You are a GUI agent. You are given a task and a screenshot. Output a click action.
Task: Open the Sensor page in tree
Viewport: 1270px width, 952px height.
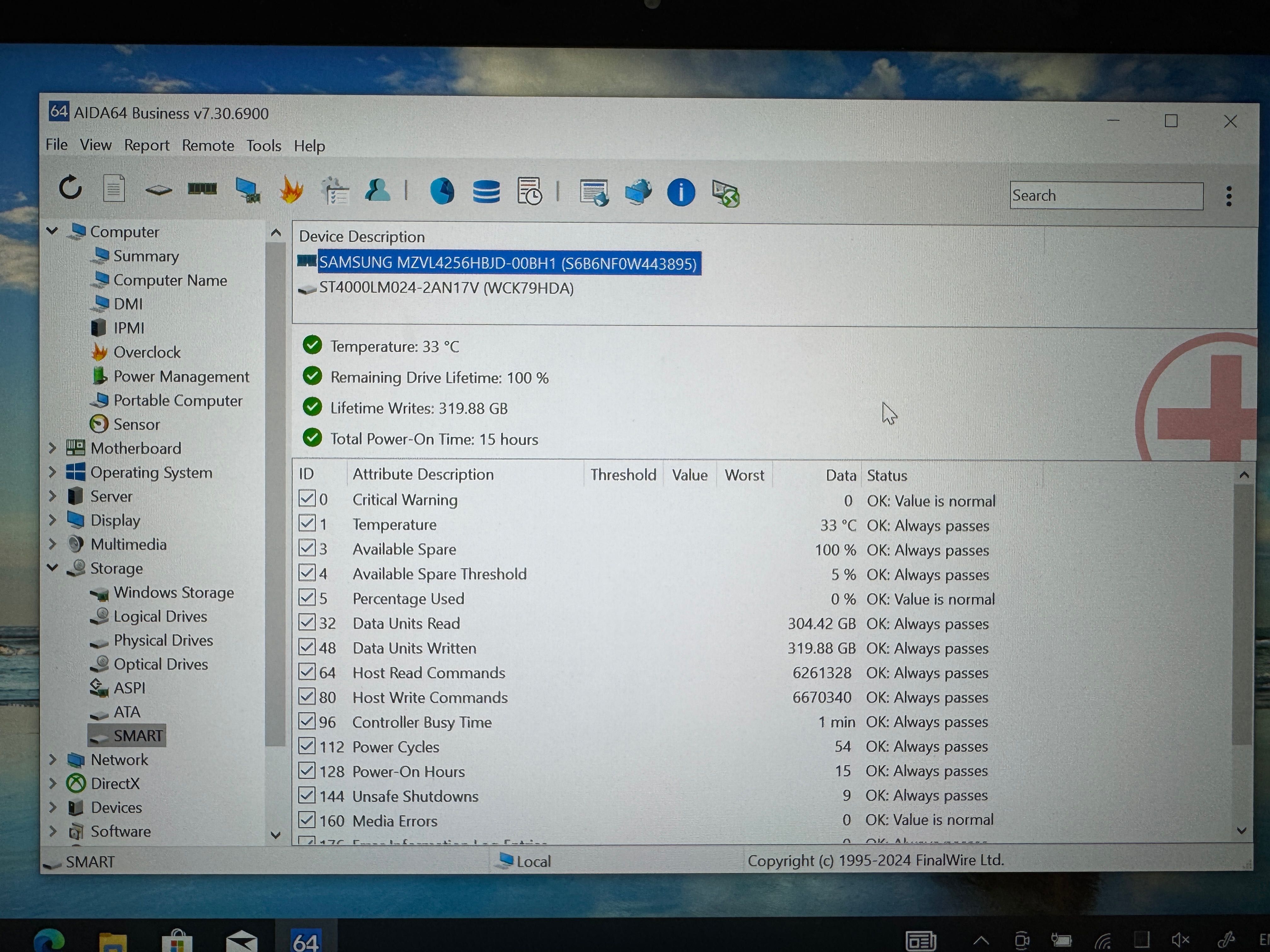125,424
